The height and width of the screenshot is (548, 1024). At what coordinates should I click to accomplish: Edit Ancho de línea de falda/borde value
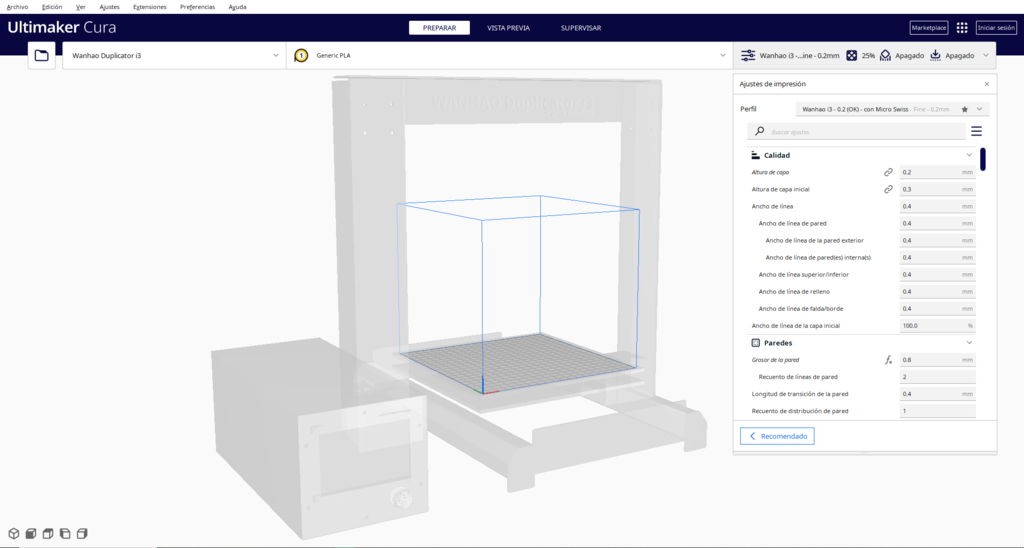(937, 308)
